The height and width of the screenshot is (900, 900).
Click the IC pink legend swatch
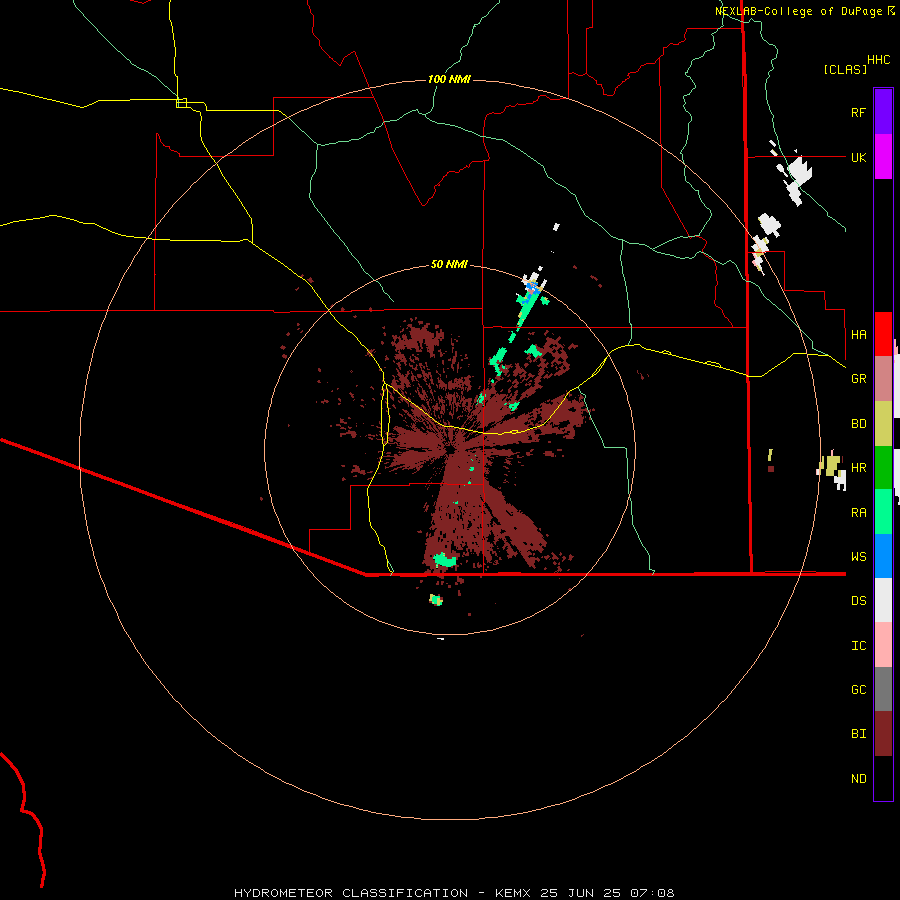883,645
